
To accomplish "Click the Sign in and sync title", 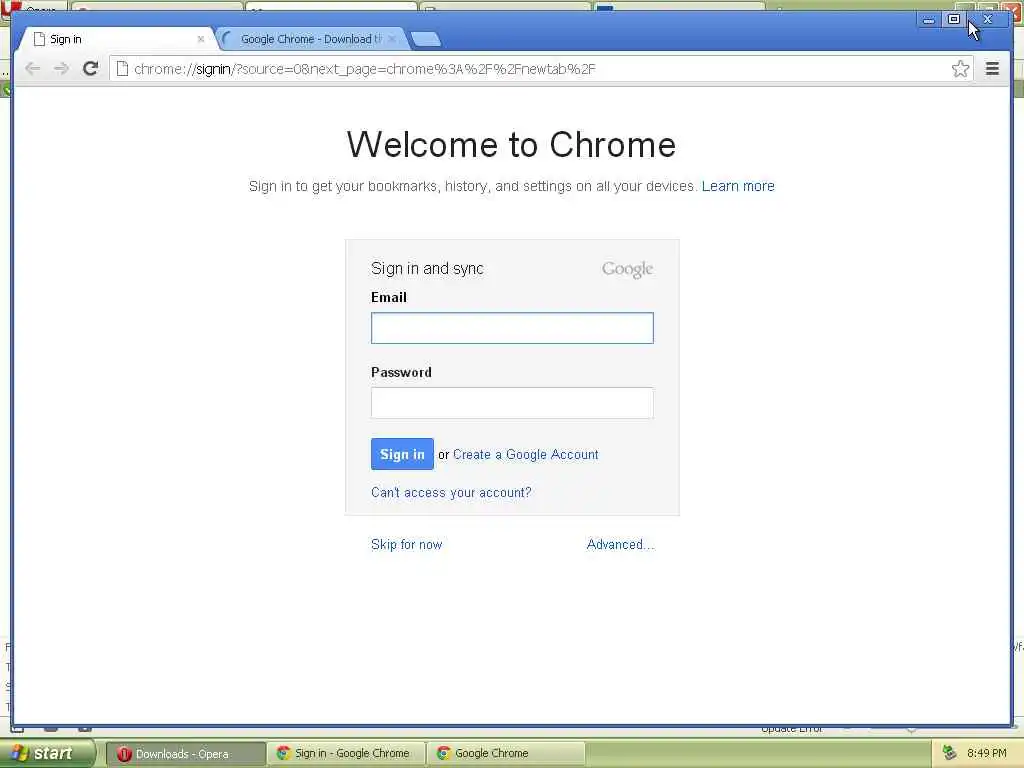I will 427,268.
